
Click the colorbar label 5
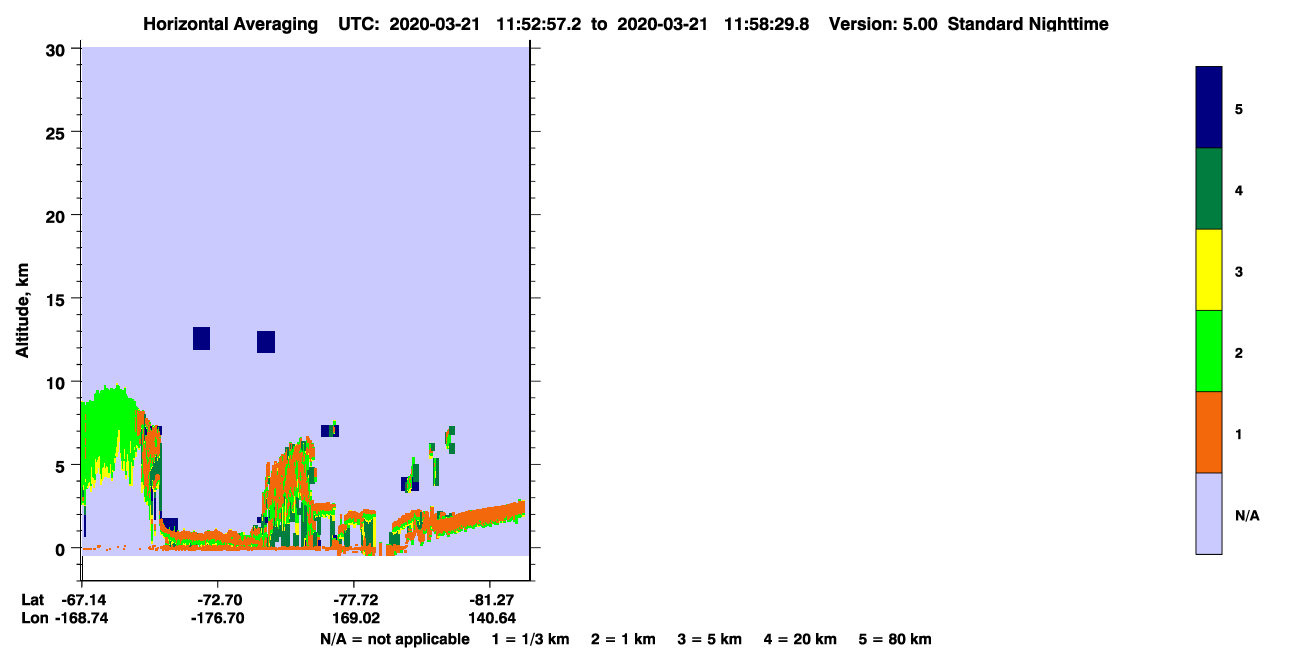click(1239, 109)
